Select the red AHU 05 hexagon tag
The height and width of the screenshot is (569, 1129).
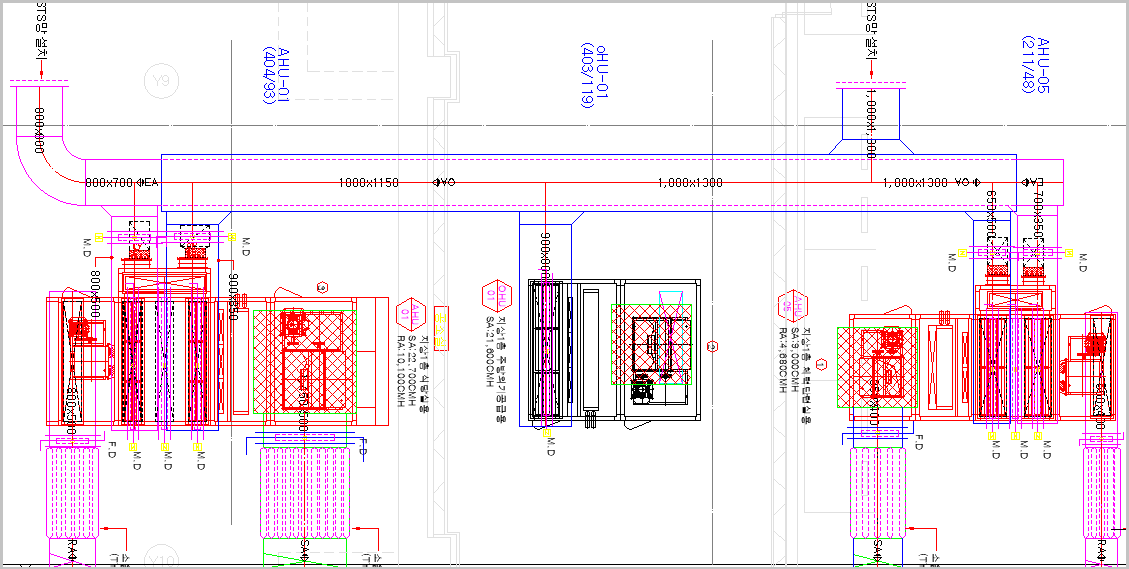(x=789, y=306)
